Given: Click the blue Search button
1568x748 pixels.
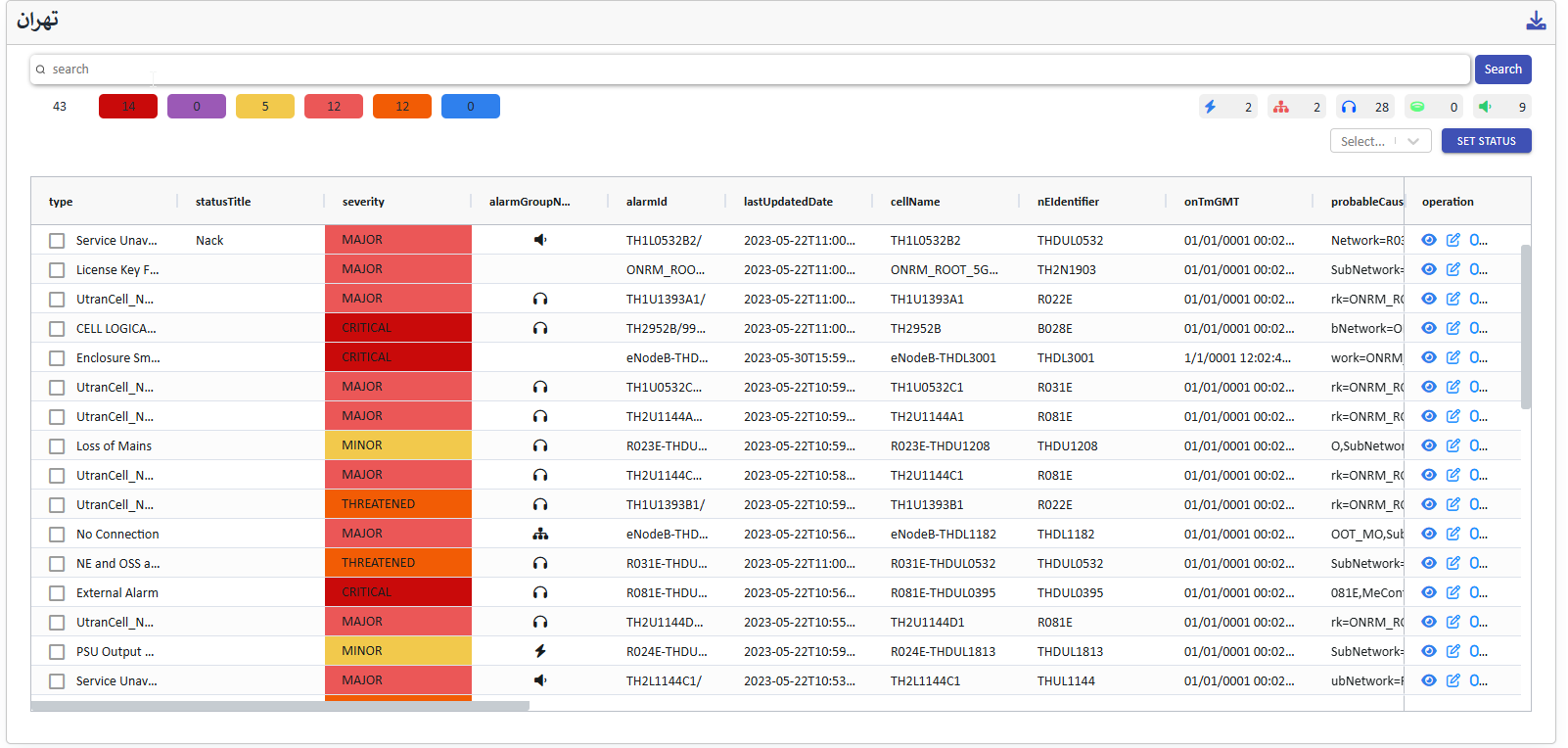Looking at the screenshot, I should pos(1502,70).
